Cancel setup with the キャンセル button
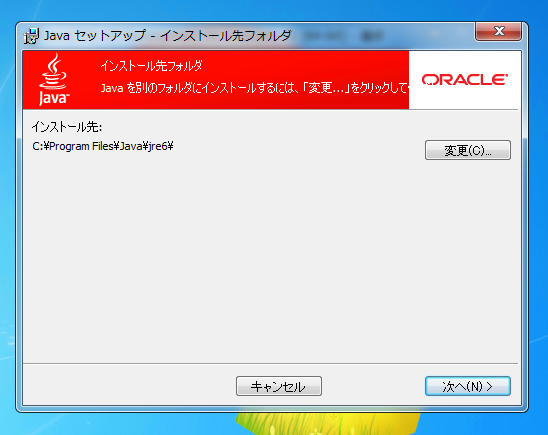Viewport: 548px width, 435px height. pyautogui.click(x=279, y=386)
